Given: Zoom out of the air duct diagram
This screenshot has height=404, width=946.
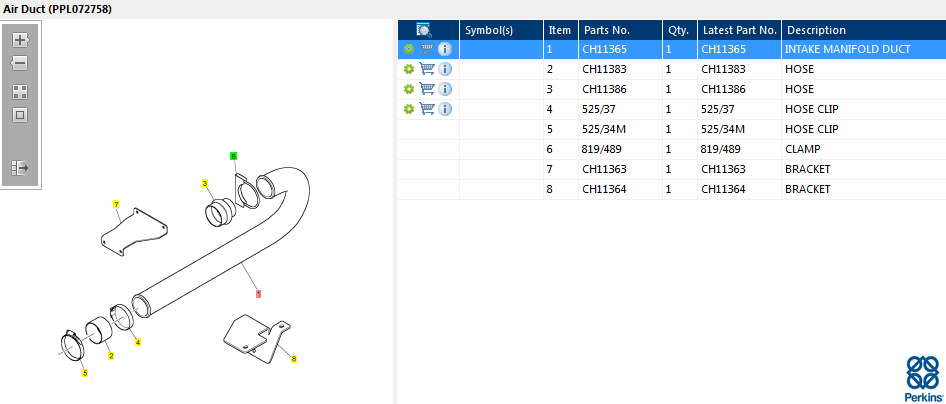Looking at the screenshot, I should pos(21,63).
